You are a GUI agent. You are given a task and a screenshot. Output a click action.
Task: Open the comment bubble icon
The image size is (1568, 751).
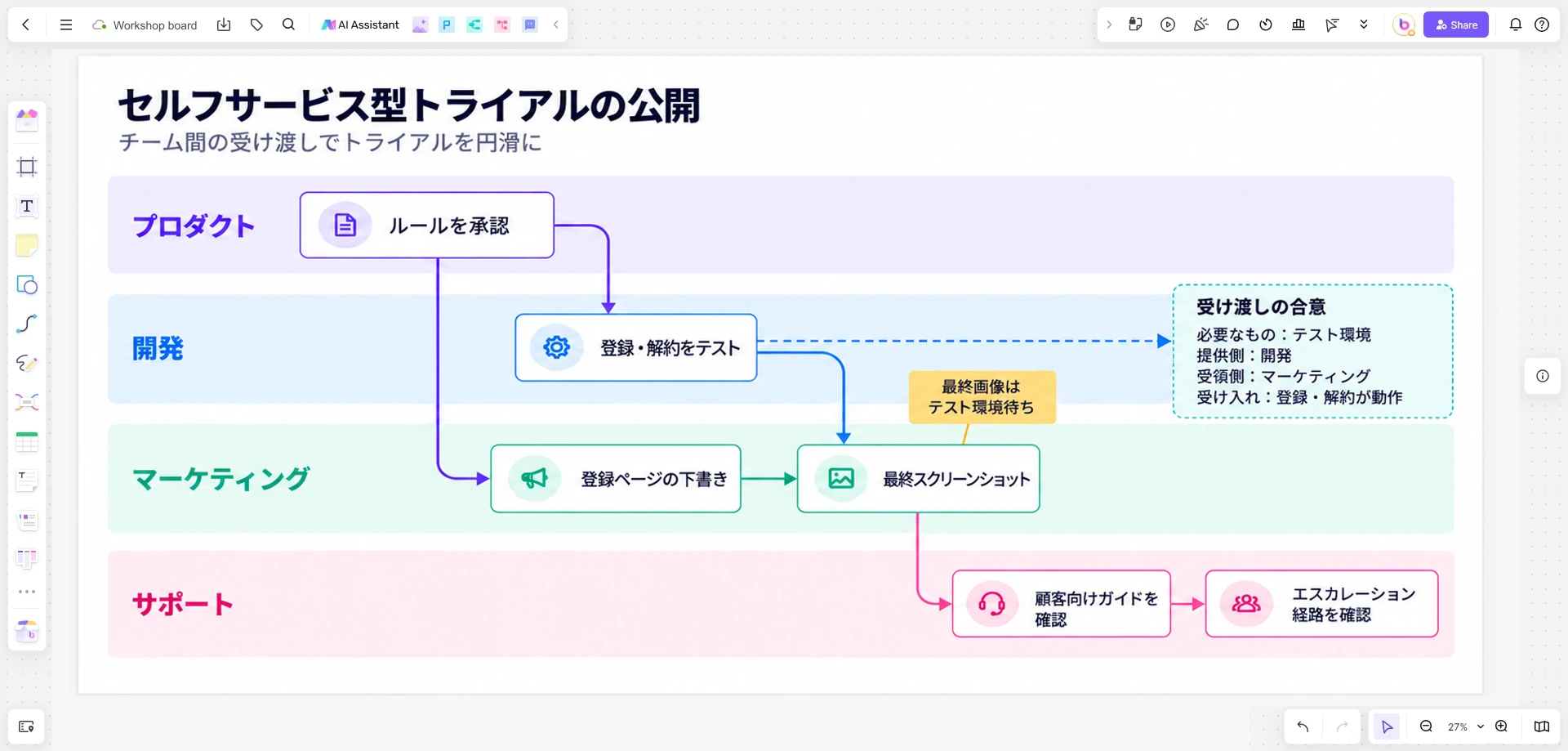1233,25
